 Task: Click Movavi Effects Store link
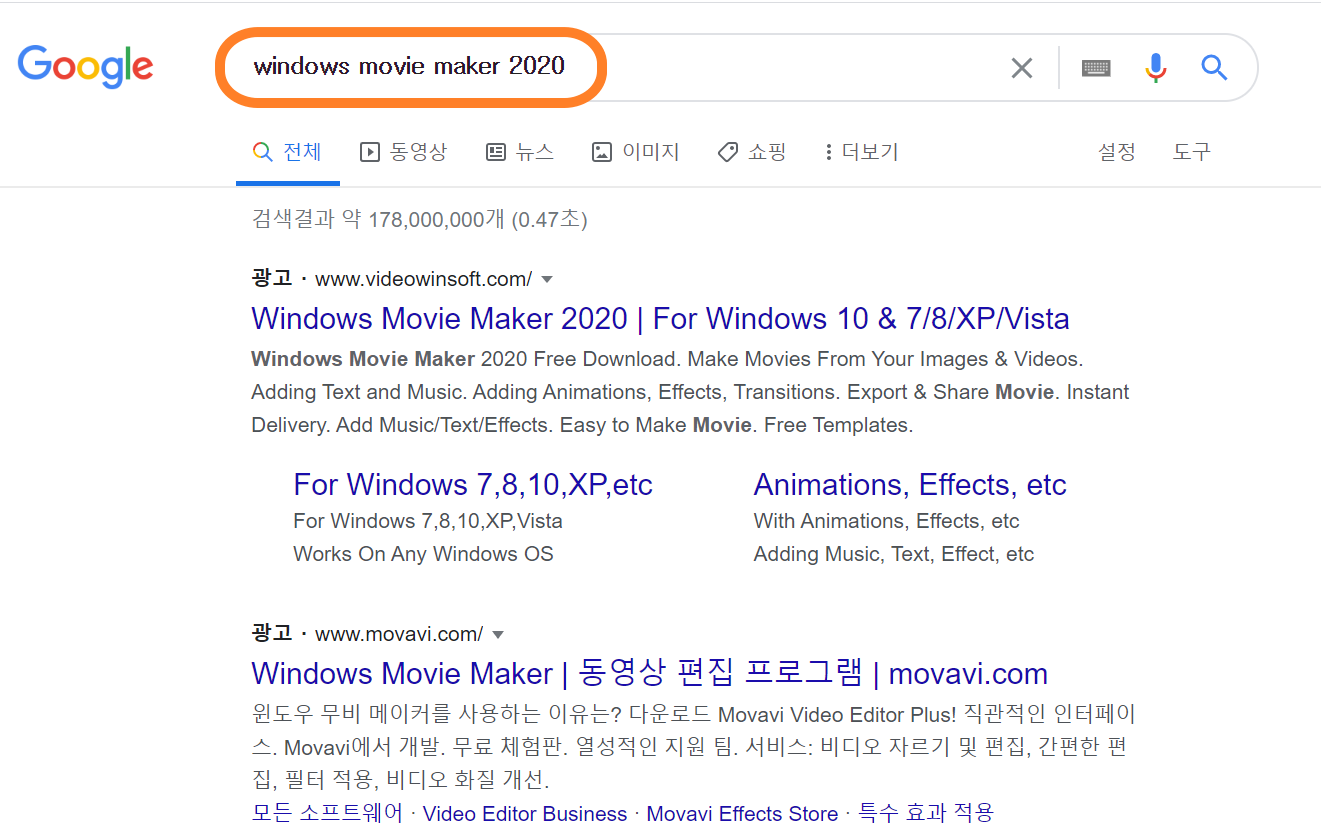[742, 814]
